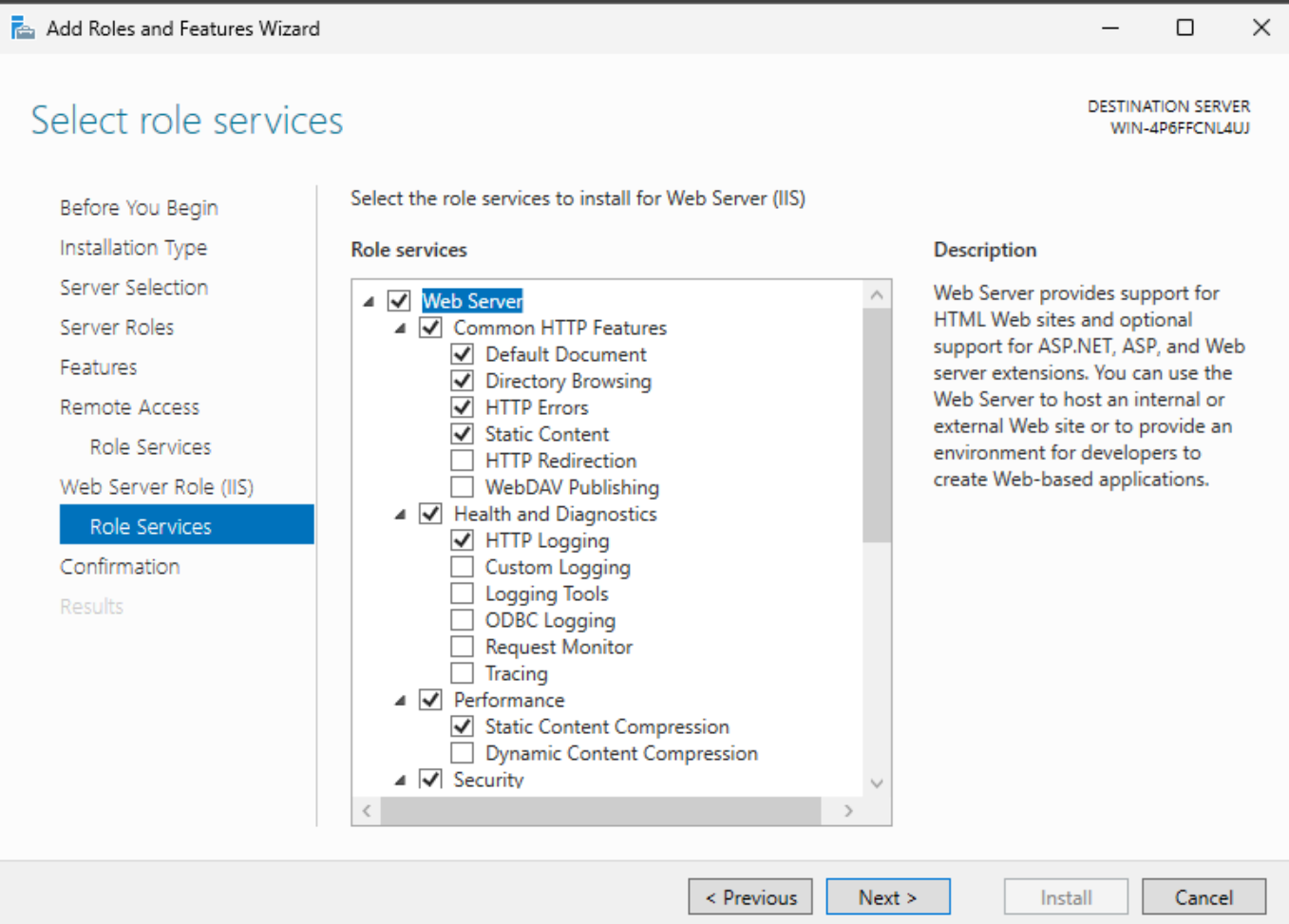1289x924 pixels.
Task: Open the Confirmation step in the sidebar
Action: tap(120, 567)
